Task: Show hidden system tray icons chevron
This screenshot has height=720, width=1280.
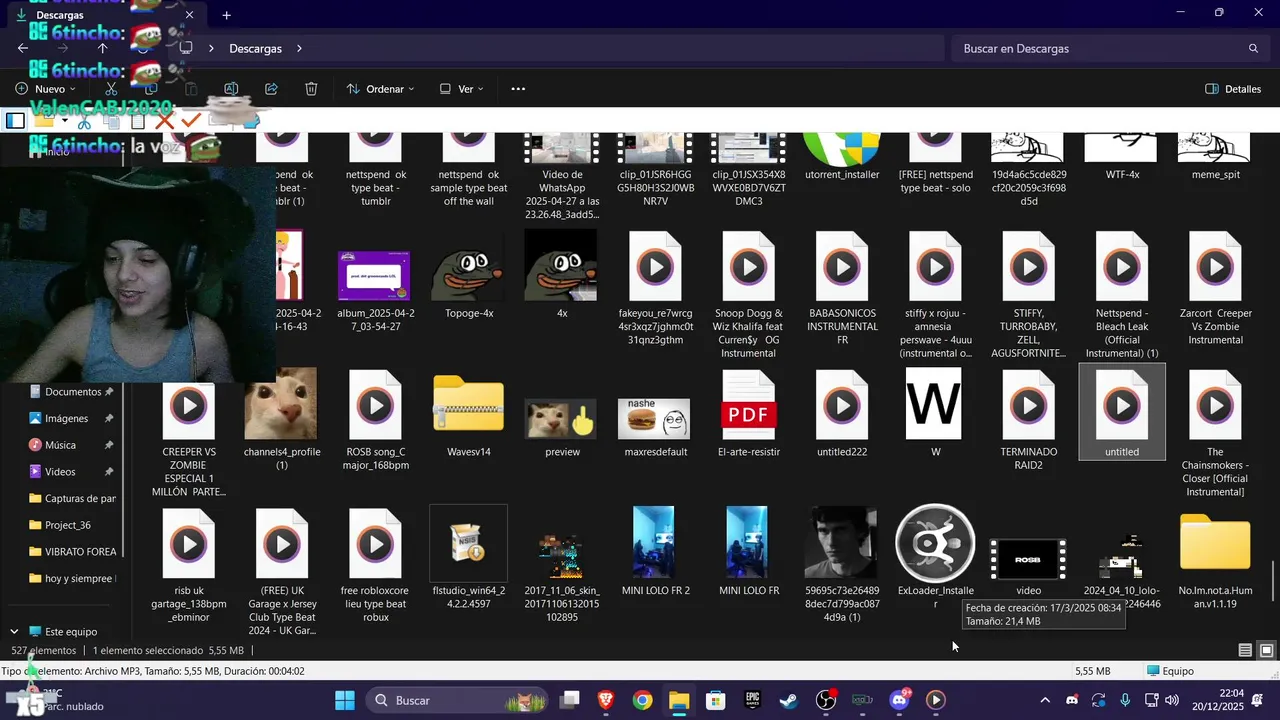Action: [x=1045, y=700]
